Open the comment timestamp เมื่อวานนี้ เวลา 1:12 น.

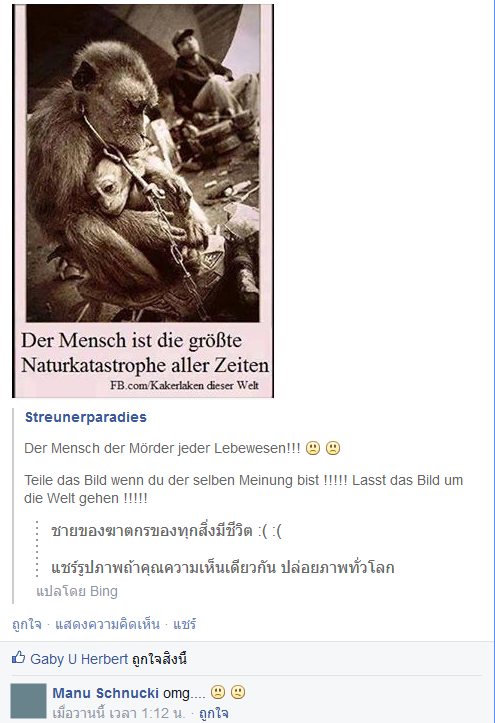click(x=118, y=713)
